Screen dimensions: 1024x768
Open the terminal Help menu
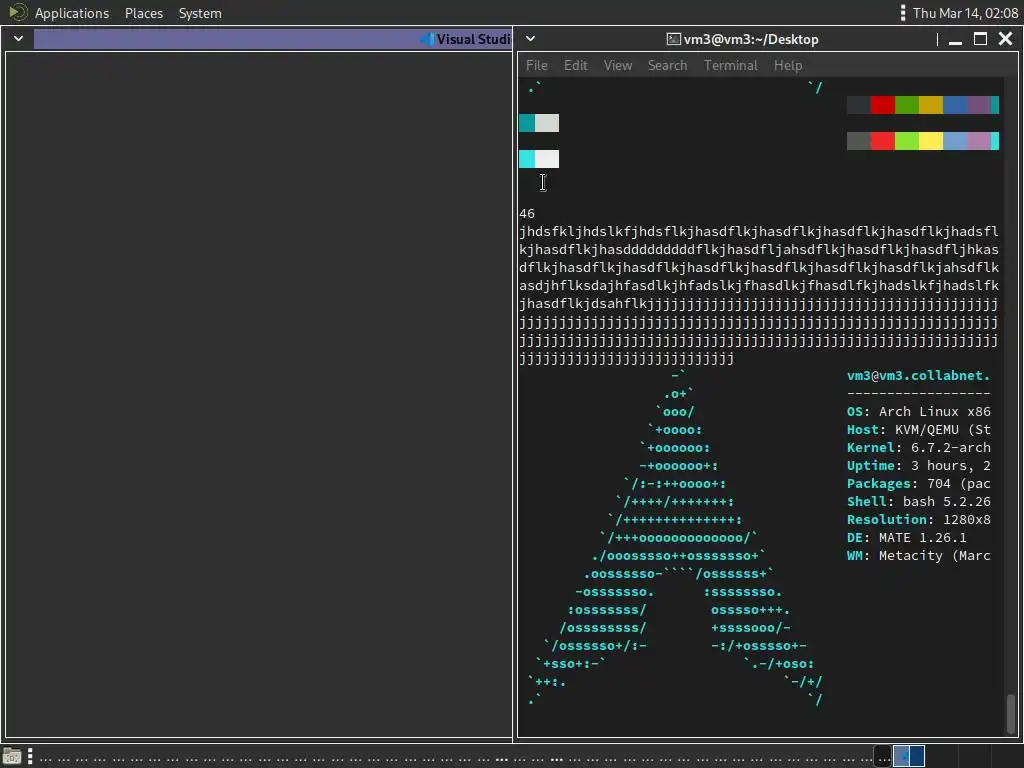(788, 65)
